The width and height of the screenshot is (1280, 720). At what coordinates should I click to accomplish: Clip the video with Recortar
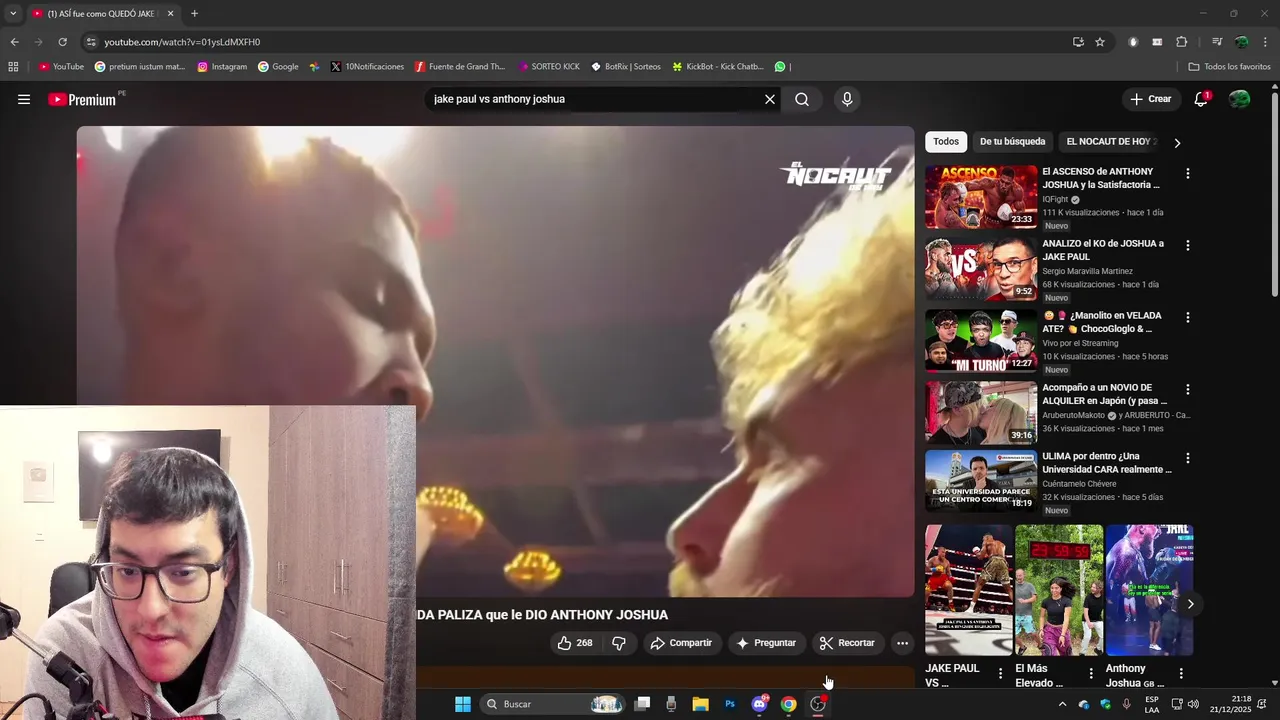(847, 643)
